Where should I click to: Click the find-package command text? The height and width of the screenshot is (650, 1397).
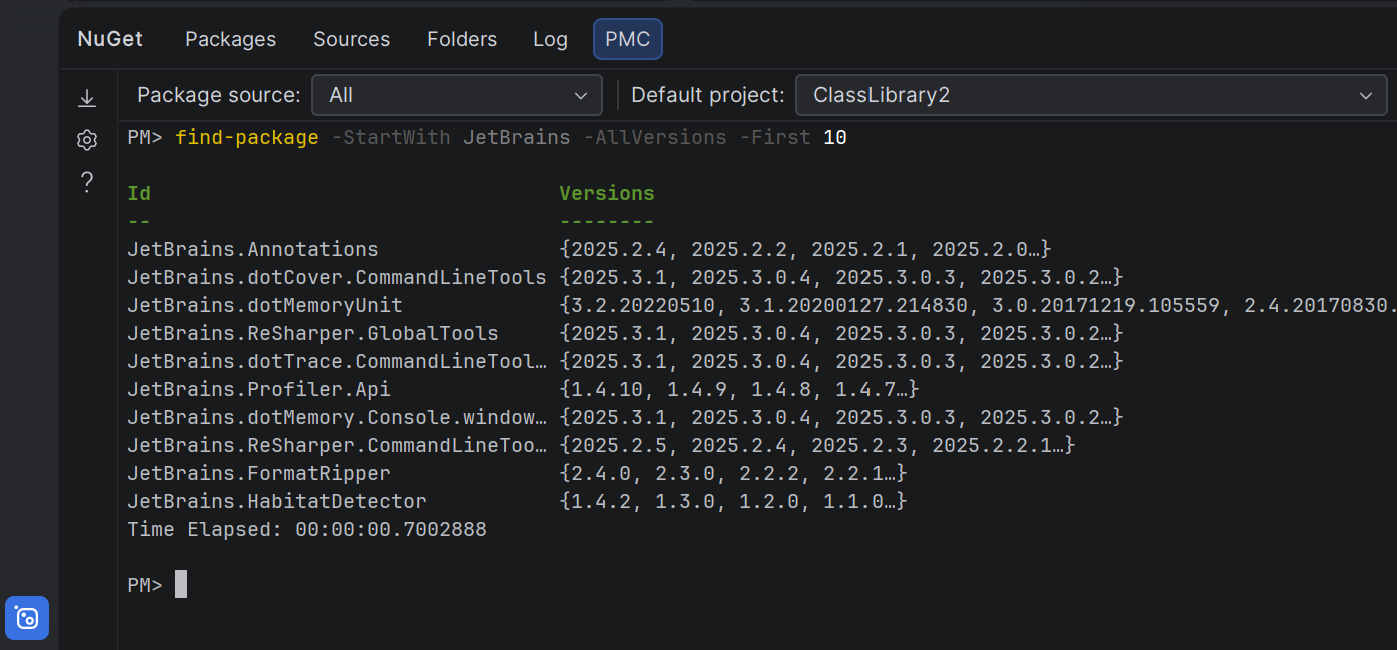pos(247,137)
